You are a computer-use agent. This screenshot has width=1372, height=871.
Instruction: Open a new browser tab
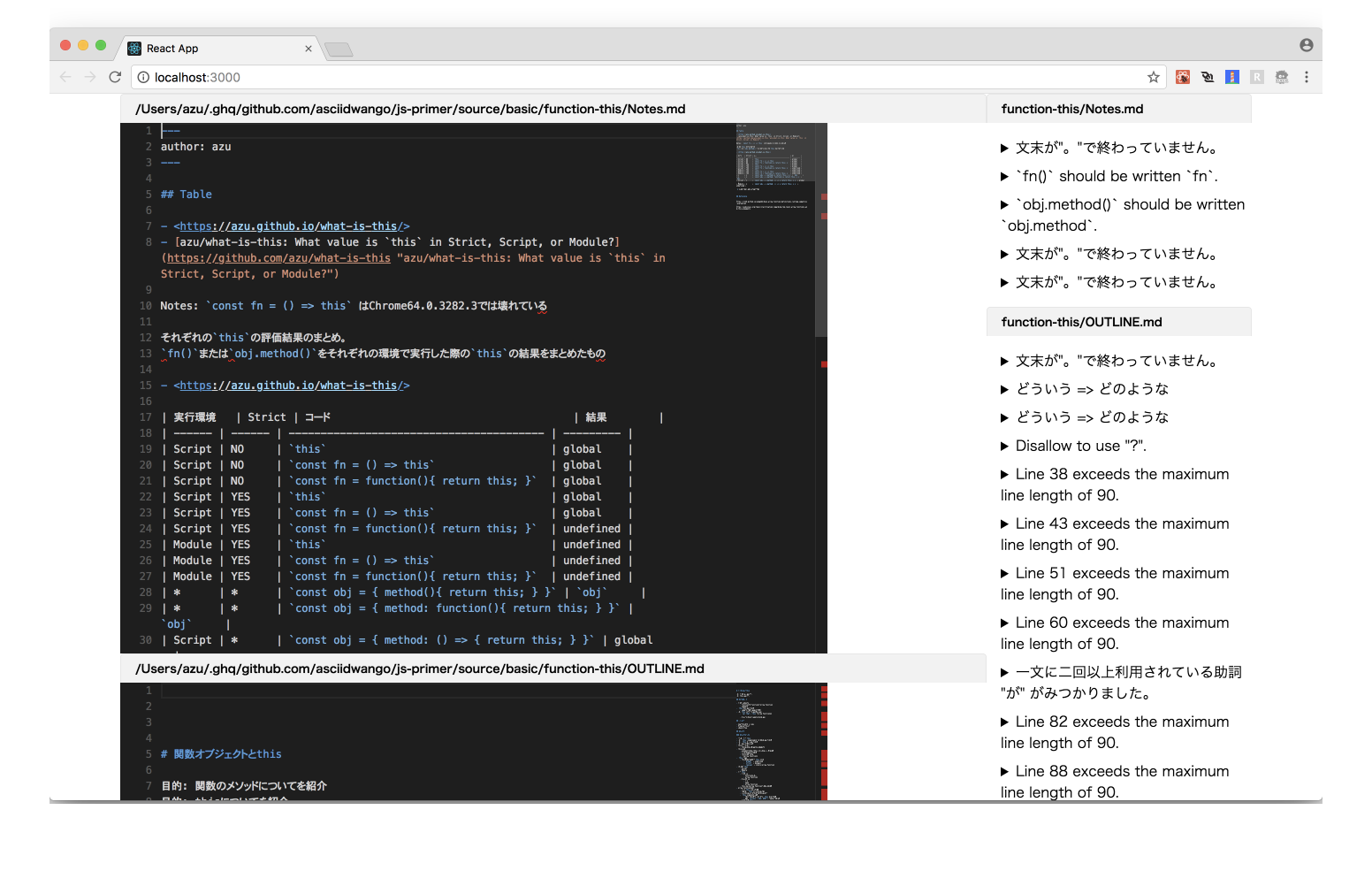pyautogui.click(x=339, y=50)
